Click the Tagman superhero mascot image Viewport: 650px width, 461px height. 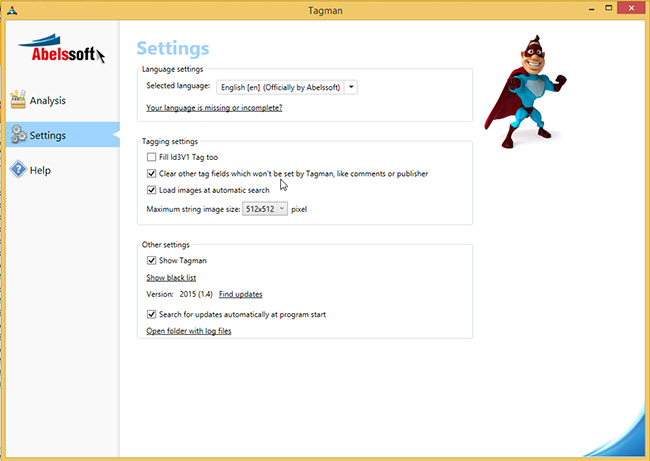[527, 95]
